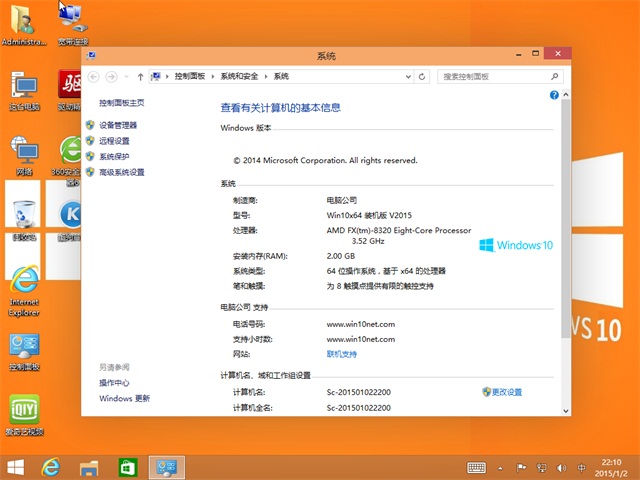Click 更改设置 change settings link
The image size is (640, 480).
point(506,392)
